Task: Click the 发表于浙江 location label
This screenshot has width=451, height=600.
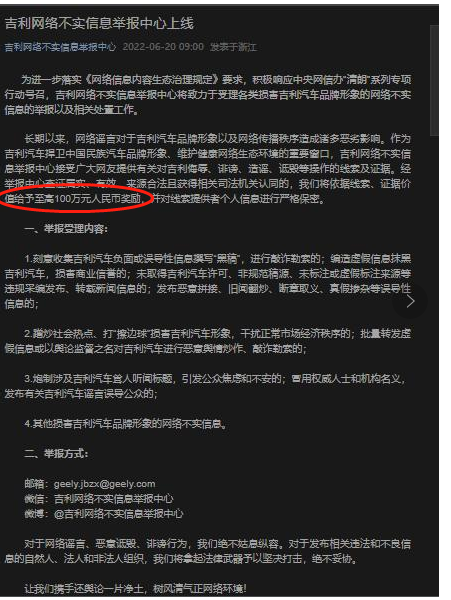Action: 233,47
